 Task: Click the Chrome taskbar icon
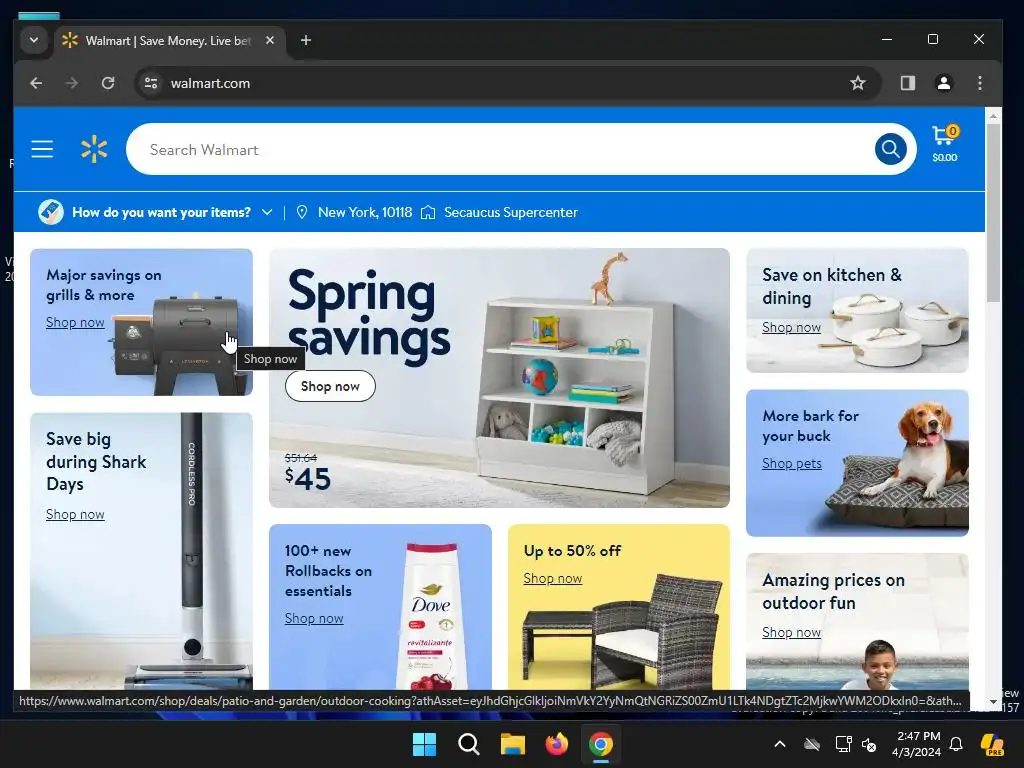click(601, 744)
